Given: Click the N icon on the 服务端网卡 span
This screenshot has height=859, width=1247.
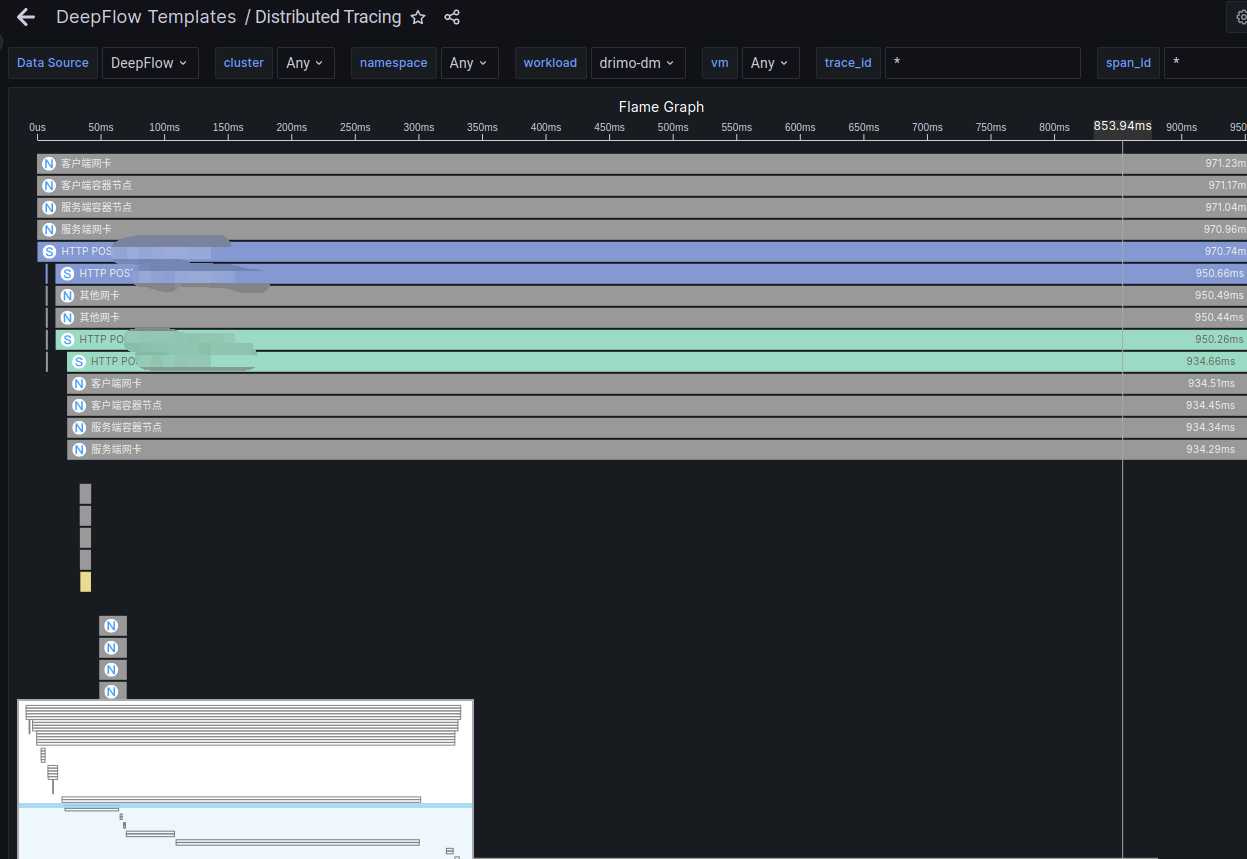Looking at the screenshot, I should coord(48,229).
